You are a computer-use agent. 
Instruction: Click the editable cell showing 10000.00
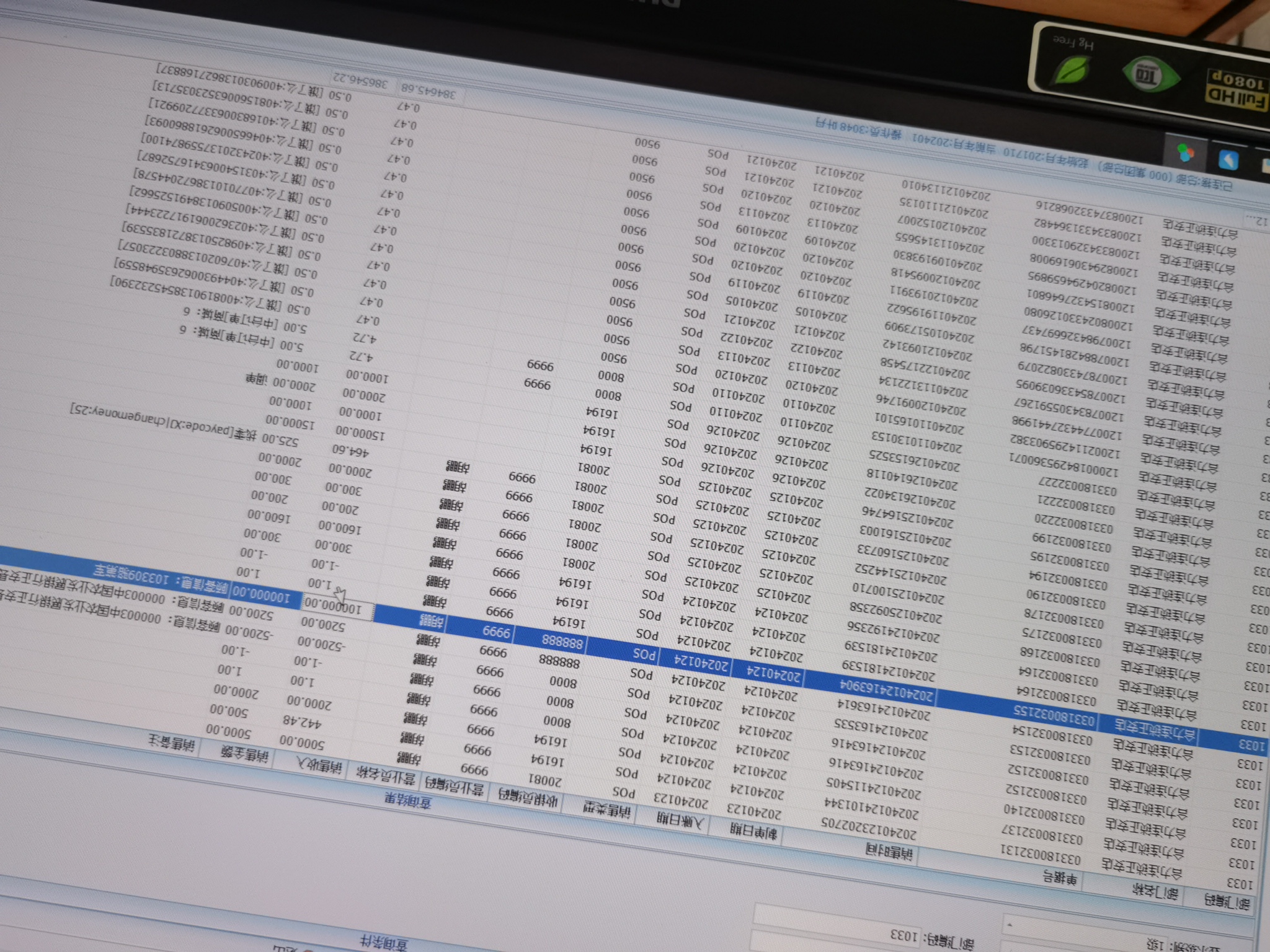click(338, 606)
